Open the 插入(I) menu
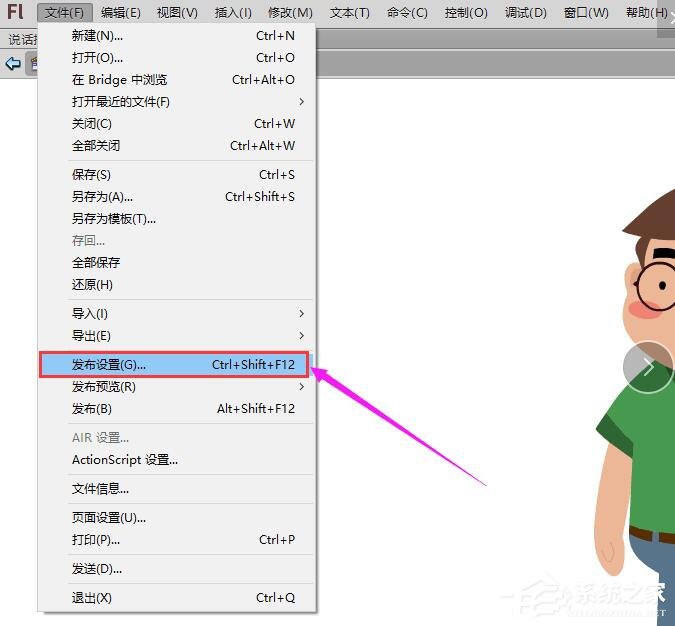 coord(233,13)
